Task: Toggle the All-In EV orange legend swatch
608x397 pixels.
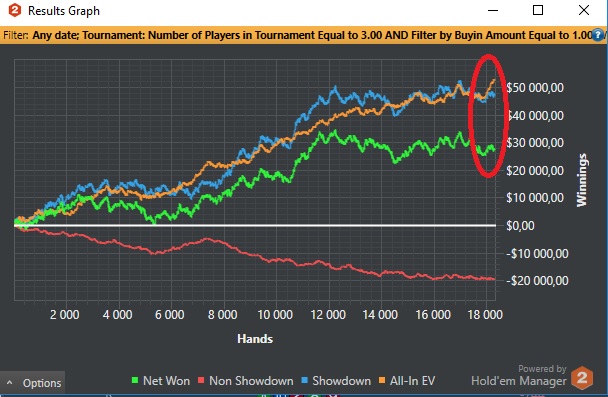Action: (x=382, y=380)
